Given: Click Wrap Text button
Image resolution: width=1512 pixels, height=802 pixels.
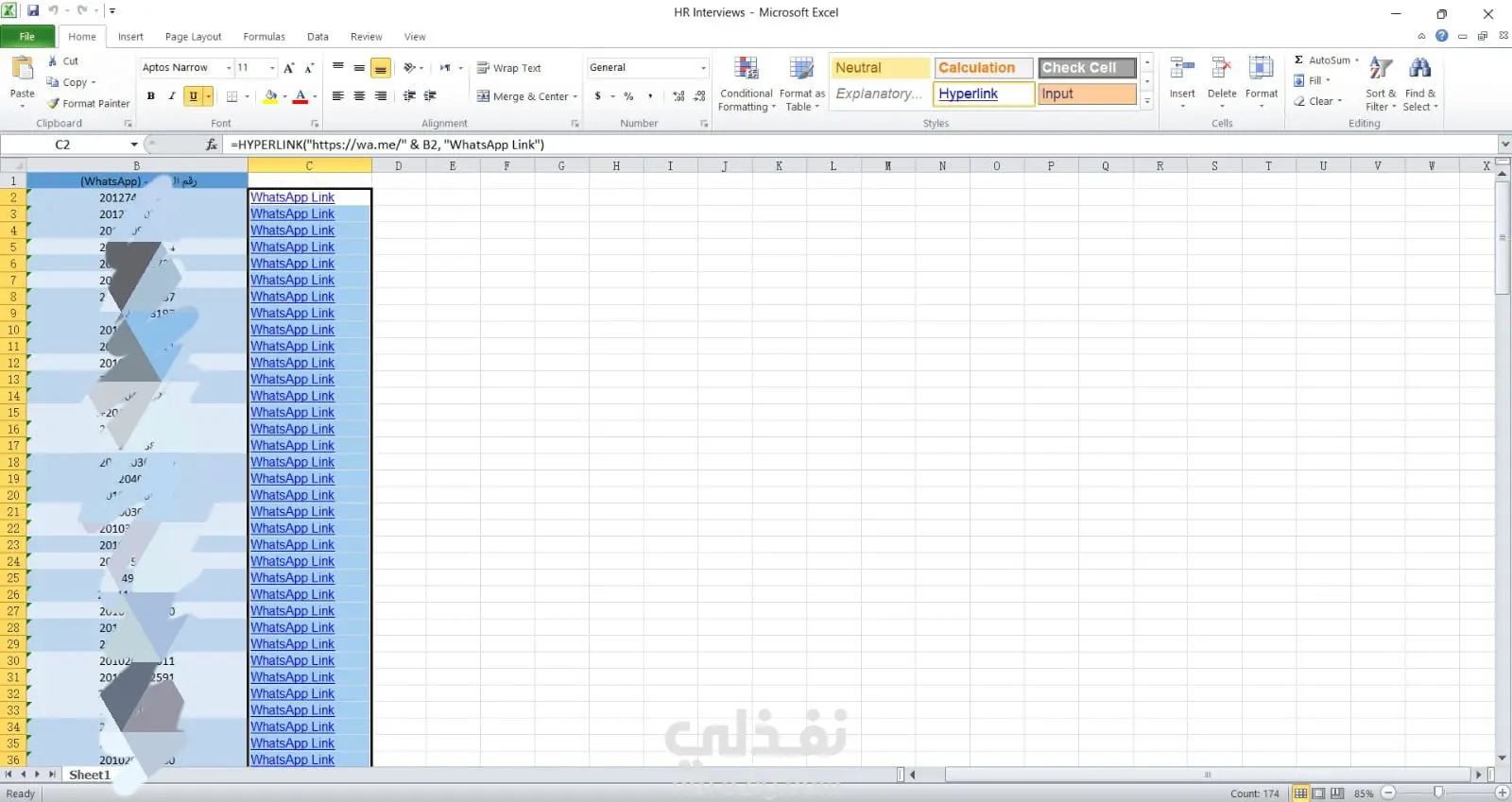Looking at the screenshot, I should (509, 68).
